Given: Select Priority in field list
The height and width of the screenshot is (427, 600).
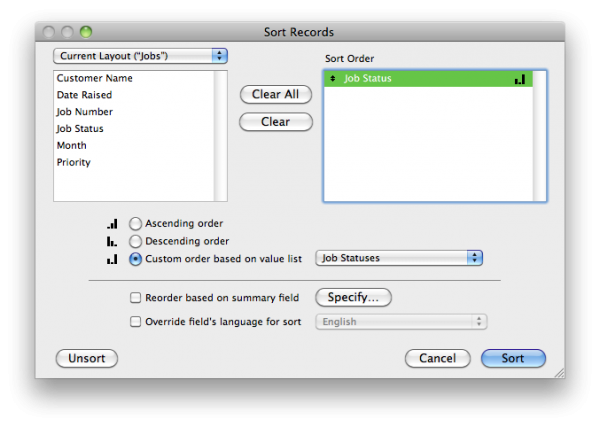Looking at the screenshot, I should point(134,162).
